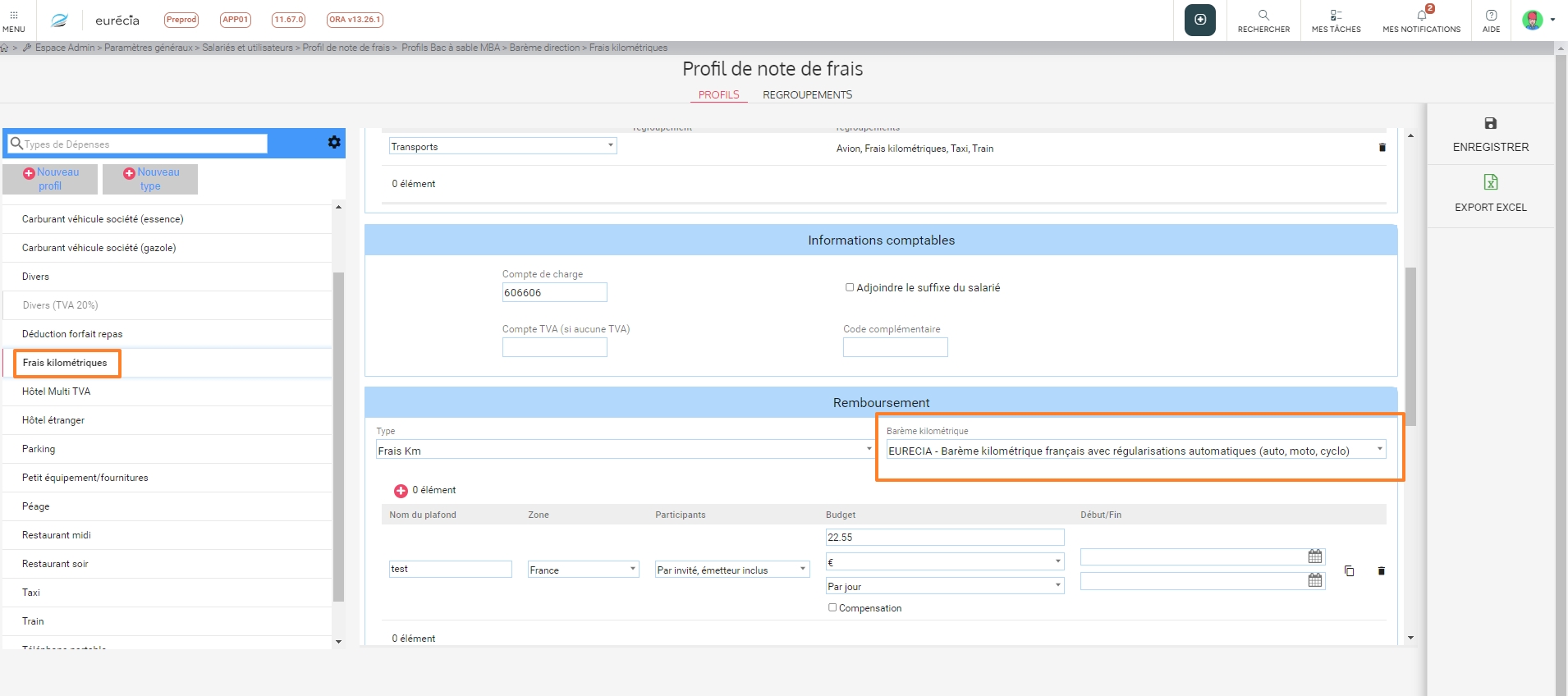The height and width of the screenshot is (696, 1568).
Task: Select the Profils tab
Action: (x=718, y=95)
